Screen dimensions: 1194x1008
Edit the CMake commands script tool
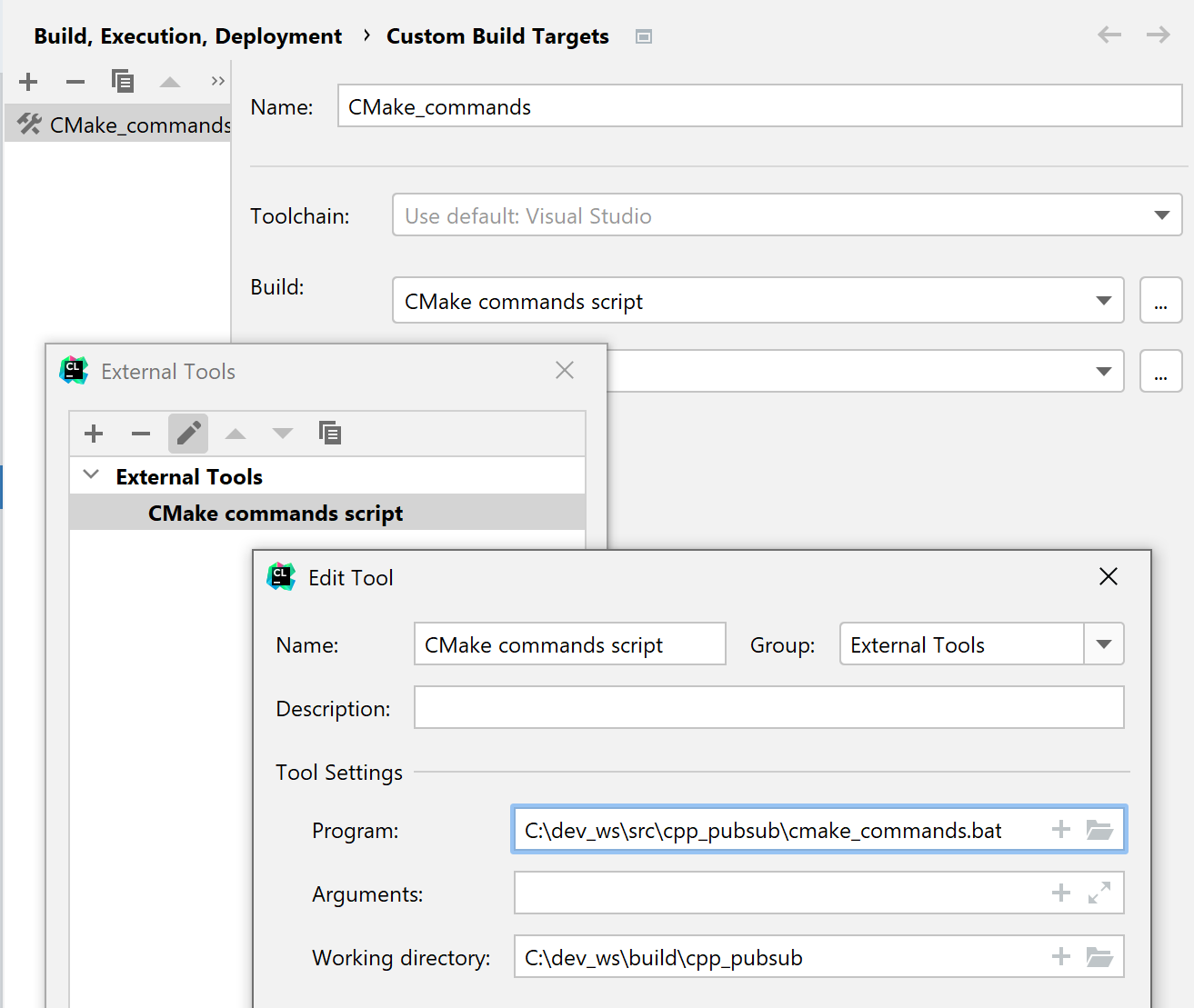[x=188, y=434]
